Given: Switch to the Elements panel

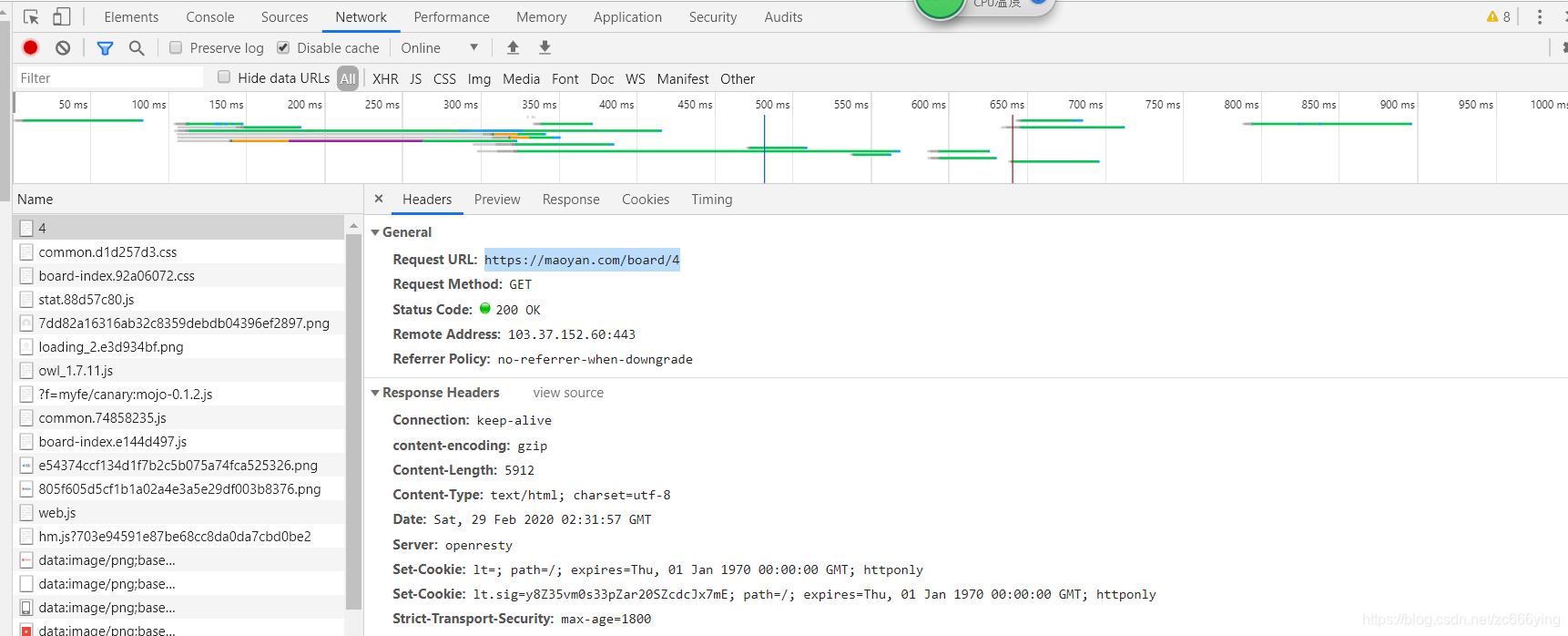Looking at the screenshot, I should pos(131,16).
